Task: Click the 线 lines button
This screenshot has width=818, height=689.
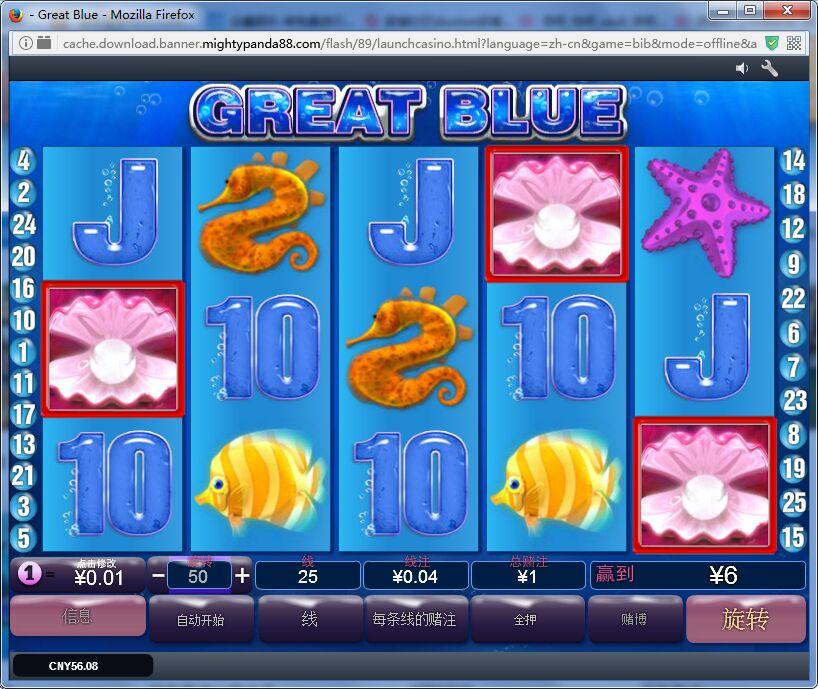Action: [x=309, y=619]
